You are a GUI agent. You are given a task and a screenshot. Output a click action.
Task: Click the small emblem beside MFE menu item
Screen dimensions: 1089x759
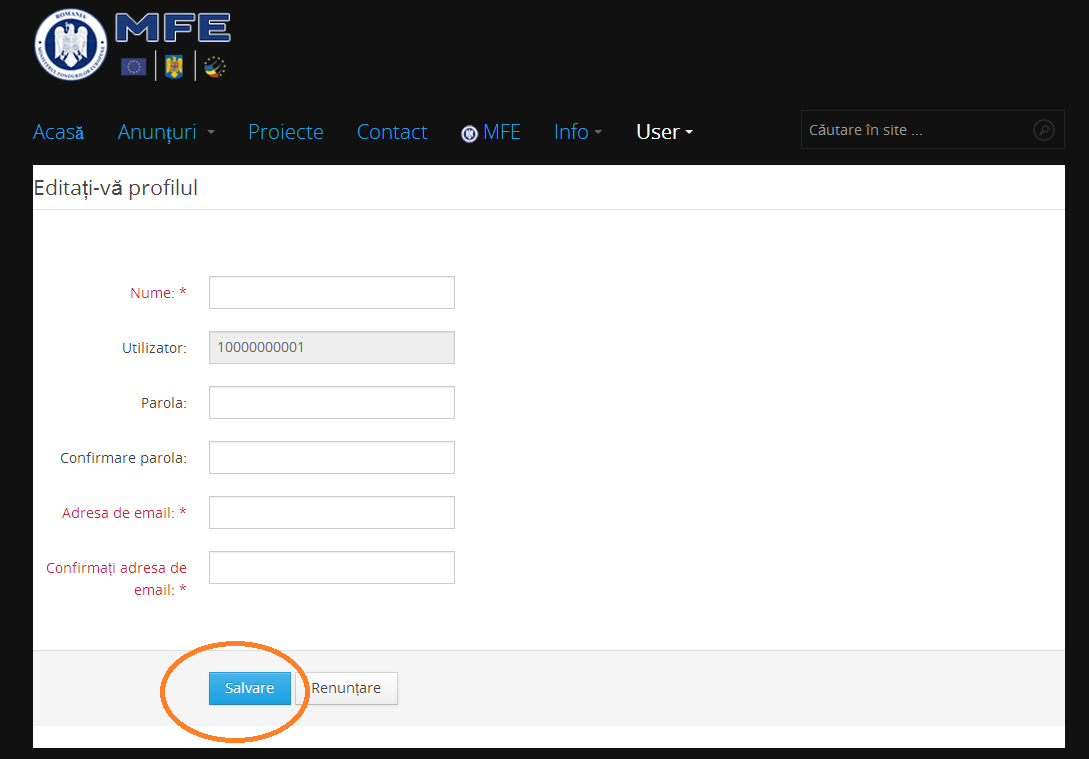(469, 133)
